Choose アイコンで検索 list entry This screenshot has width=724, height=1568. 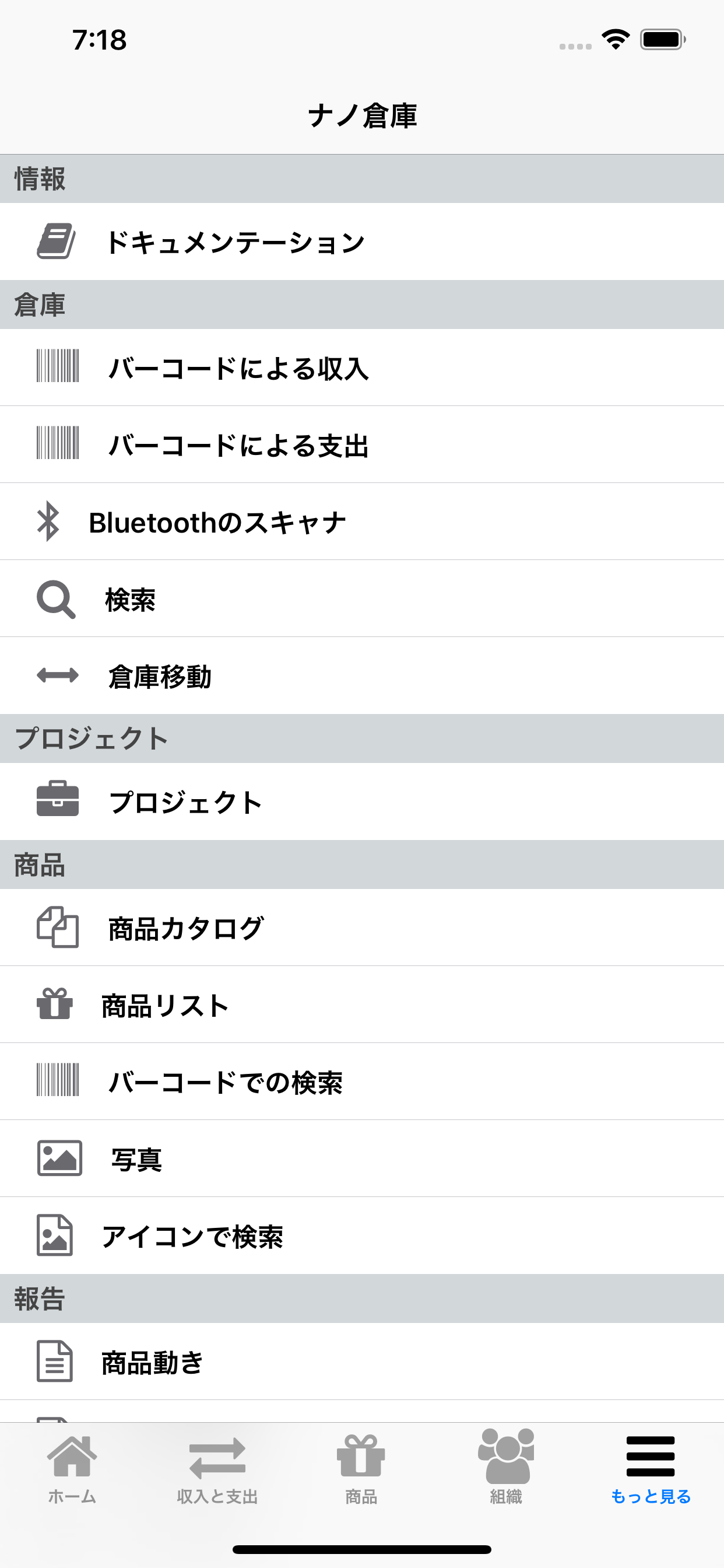pos(362,1235)
